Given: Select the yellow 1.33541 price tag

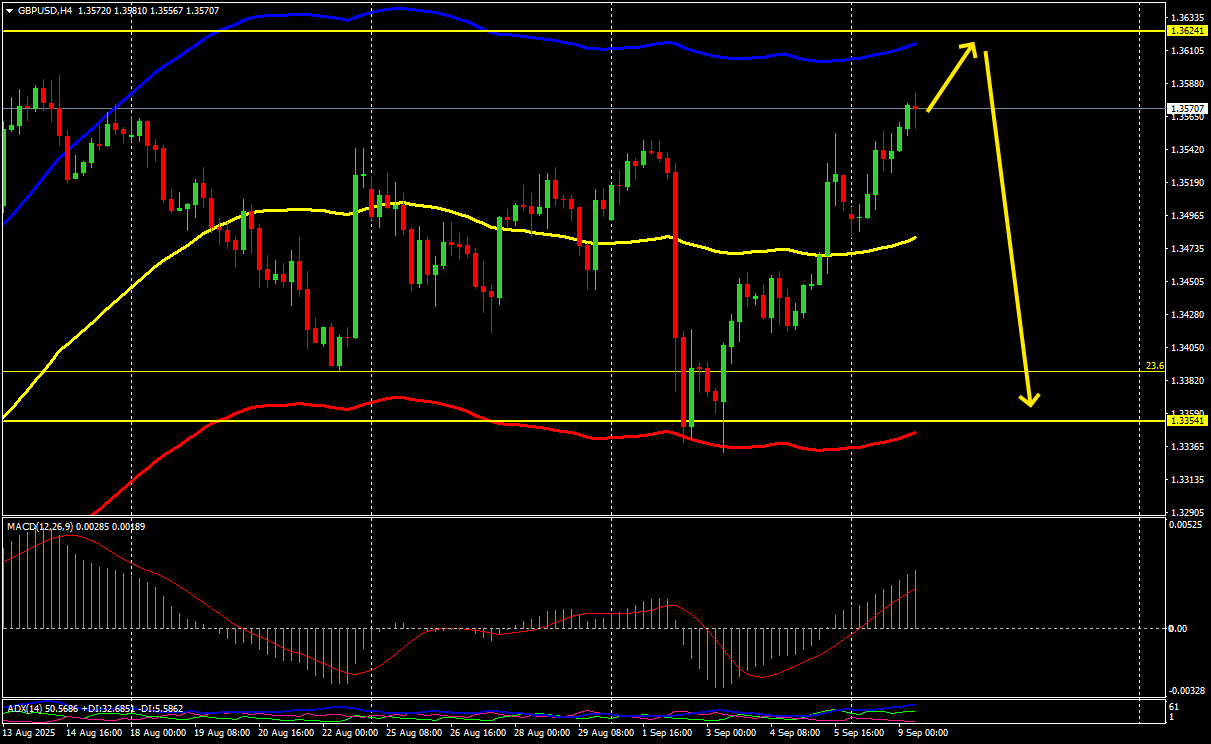Looking at the screenshot, I should [1186, 421].
